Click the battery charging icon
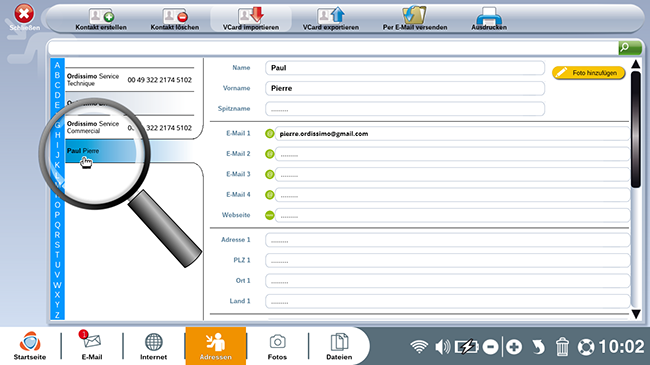This screenshot has width=650, height=365. point(467,347)
